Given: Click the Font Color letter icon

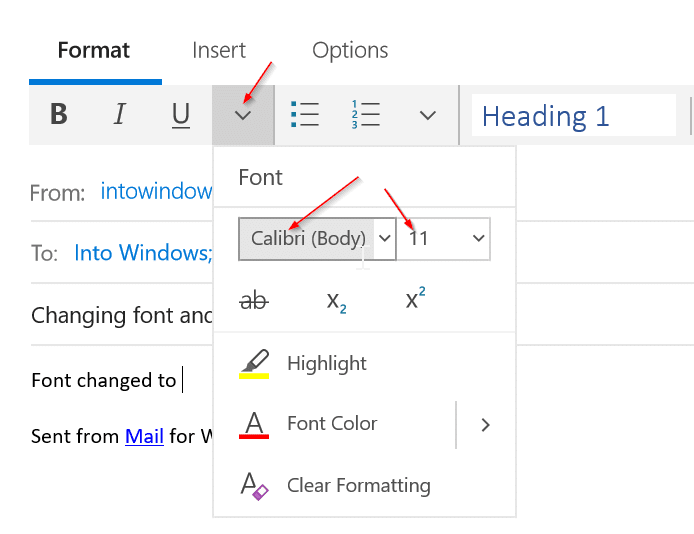Looking at the screenshot, I should click(254, 425).
